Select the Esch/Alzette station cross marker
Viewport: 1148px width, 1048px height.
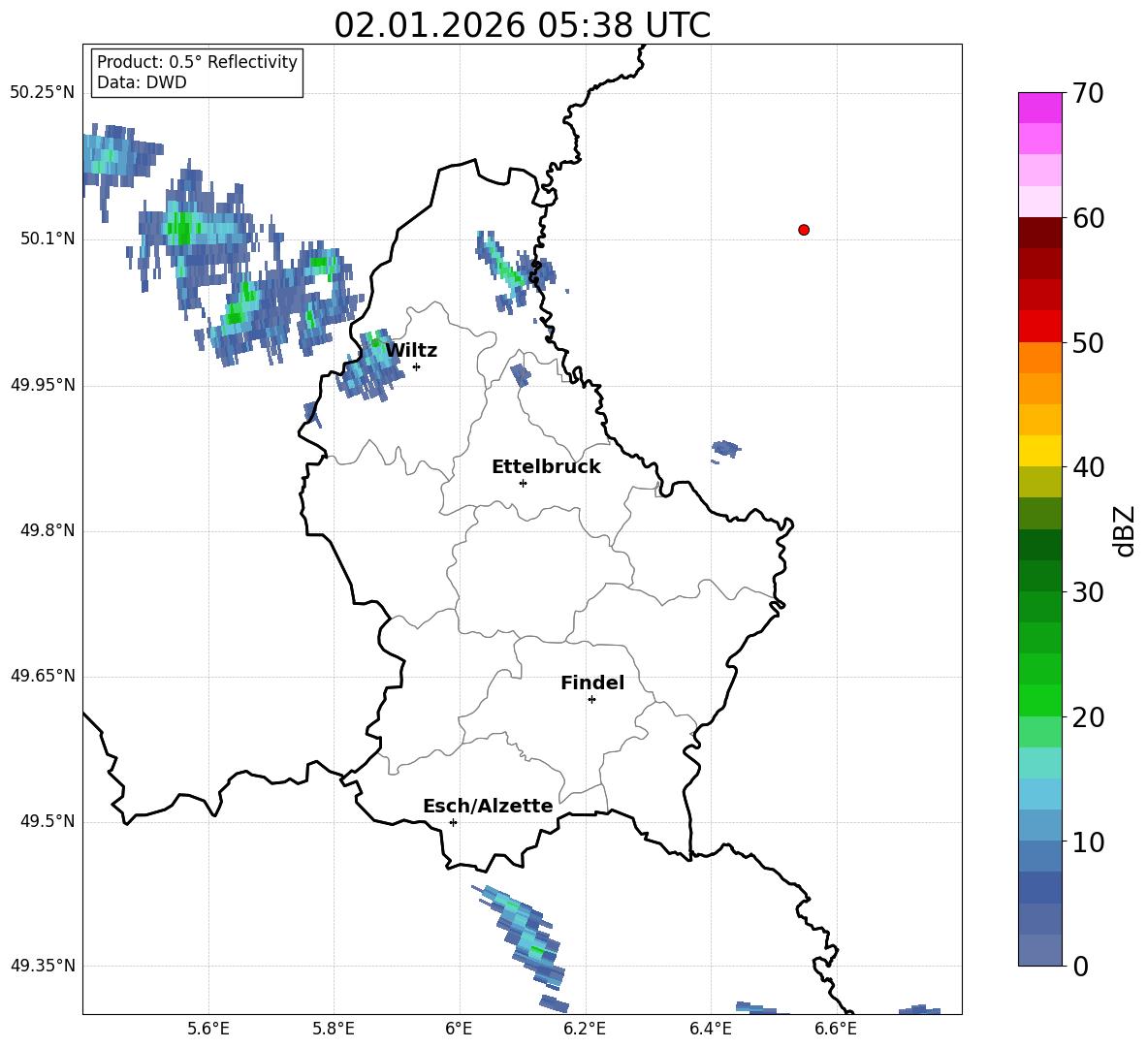click(x=453, y=822)
